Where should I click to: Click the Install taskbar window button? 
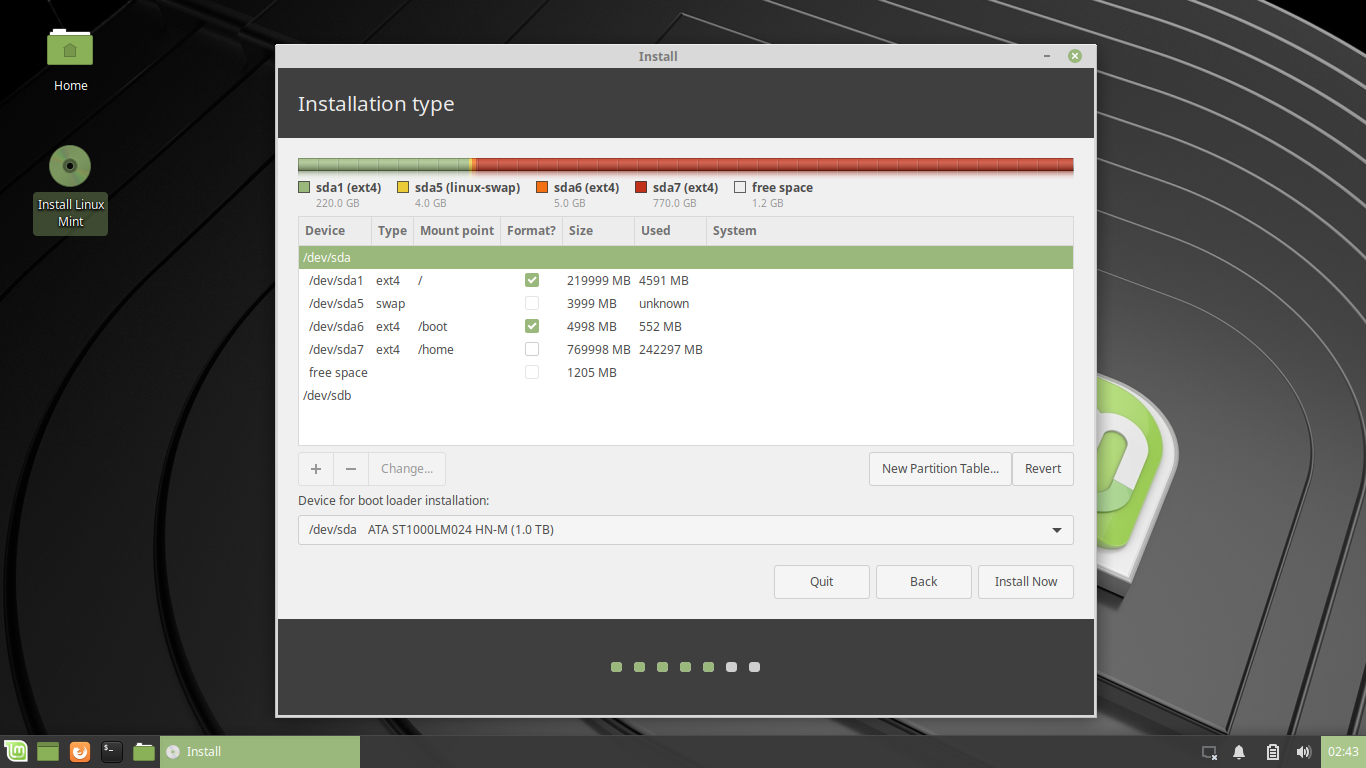point(260,752)
